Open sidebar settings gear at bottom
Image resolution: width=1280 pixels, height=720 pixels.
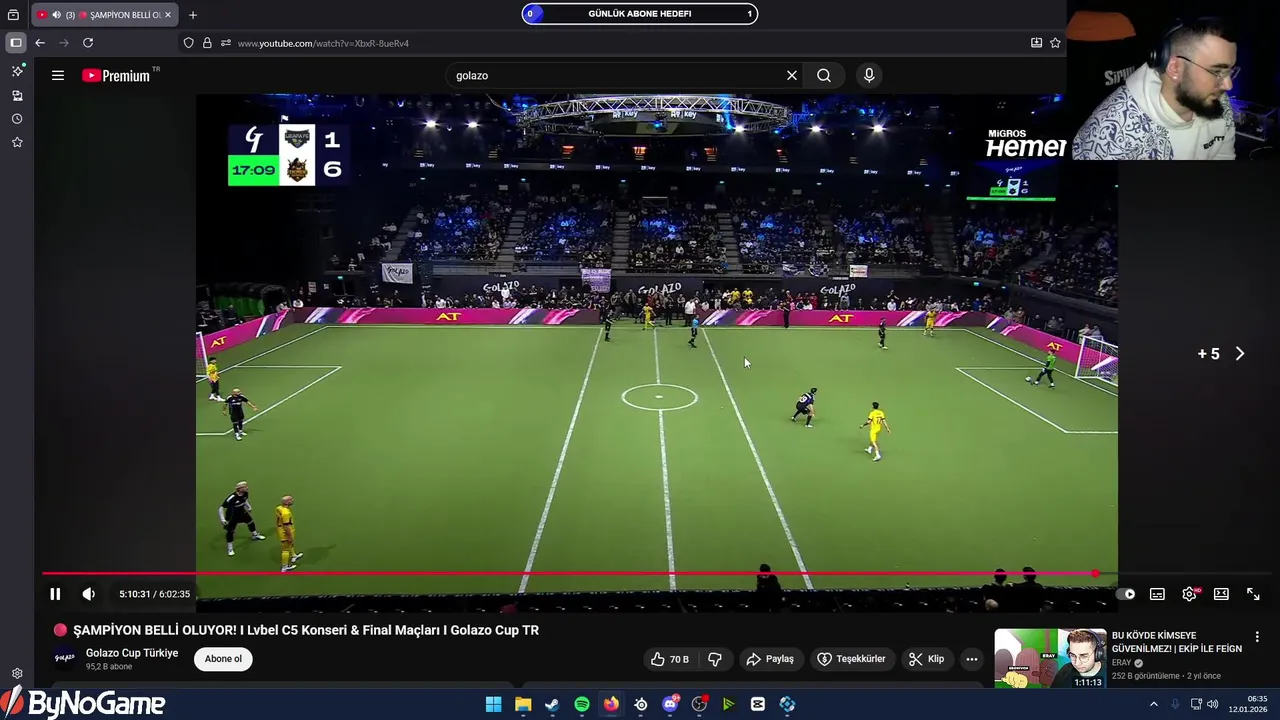click(x=17, y=674)
